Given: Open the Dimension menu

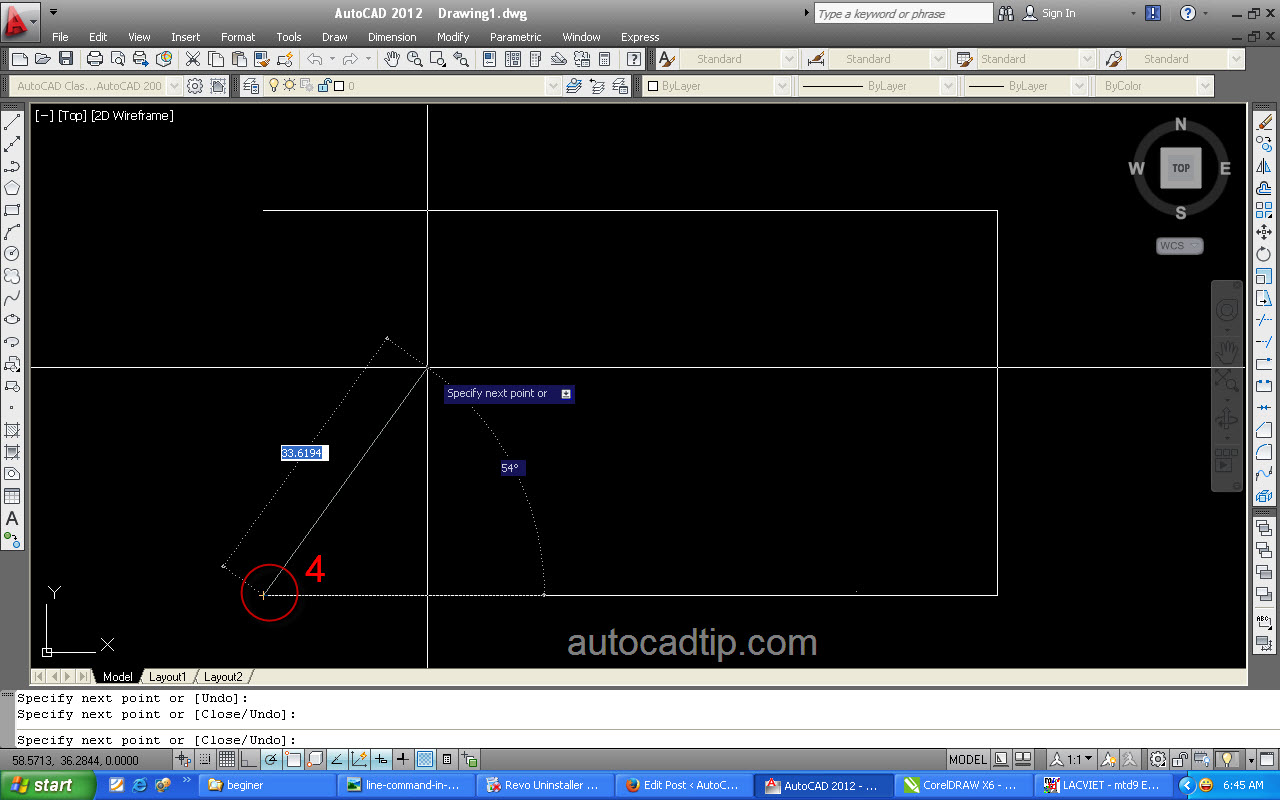Looking at the screenshot, I should pos(392,37).
